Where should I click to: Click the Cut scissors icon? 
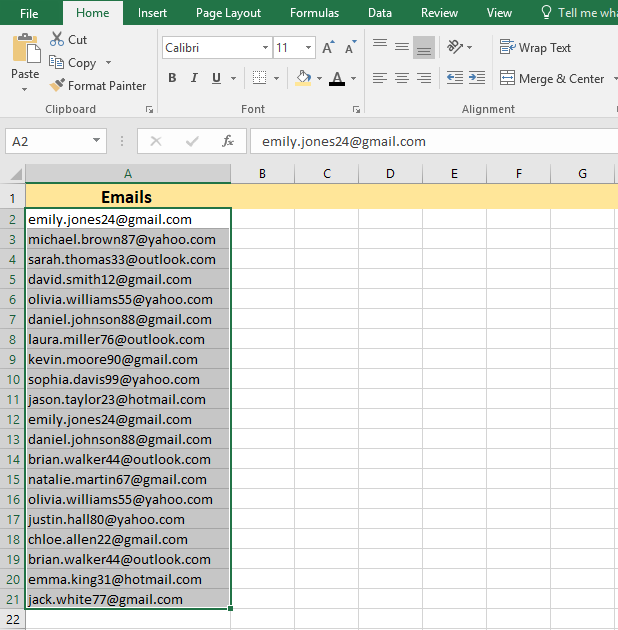pos(58,39)
